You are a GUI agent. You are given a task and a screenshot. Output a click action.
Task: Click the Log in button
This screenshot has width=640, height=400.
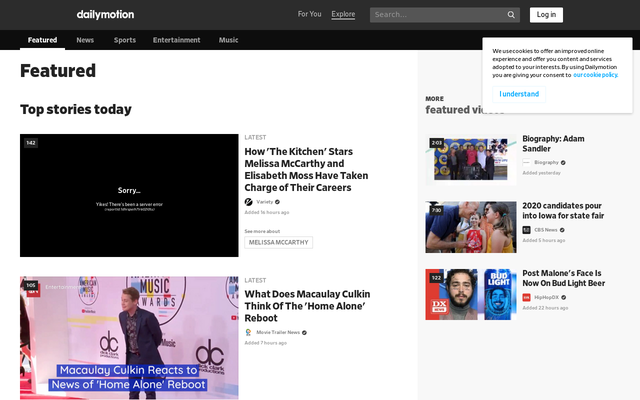546,15
